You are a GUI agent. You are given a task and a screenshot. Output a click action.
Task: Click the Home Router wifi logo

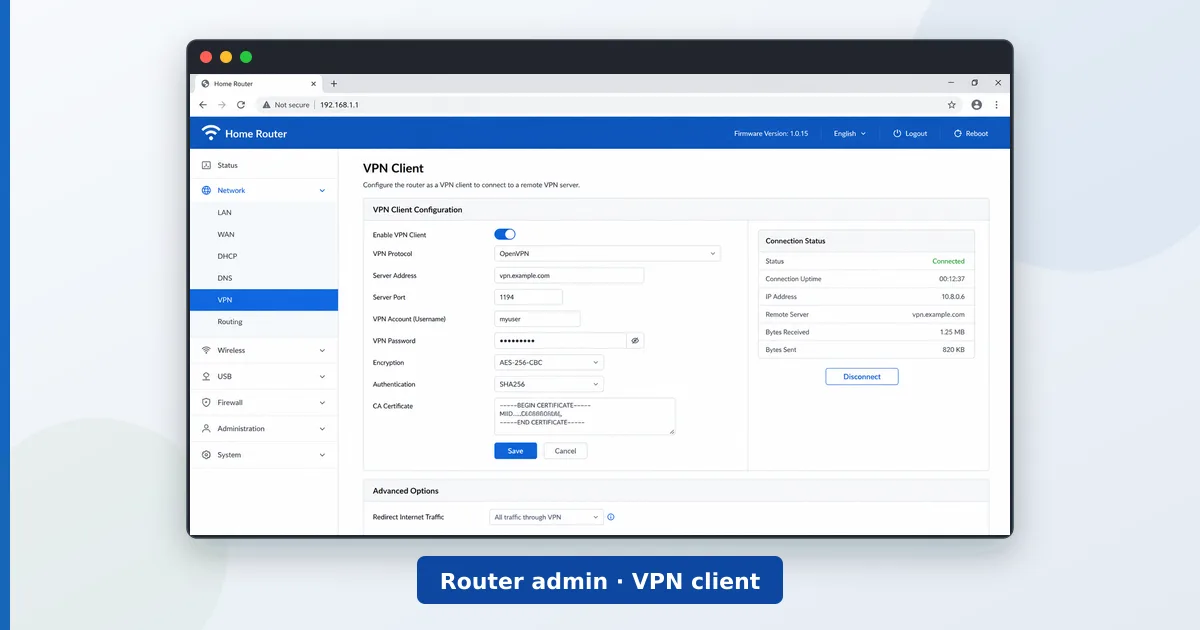point(211,133)
